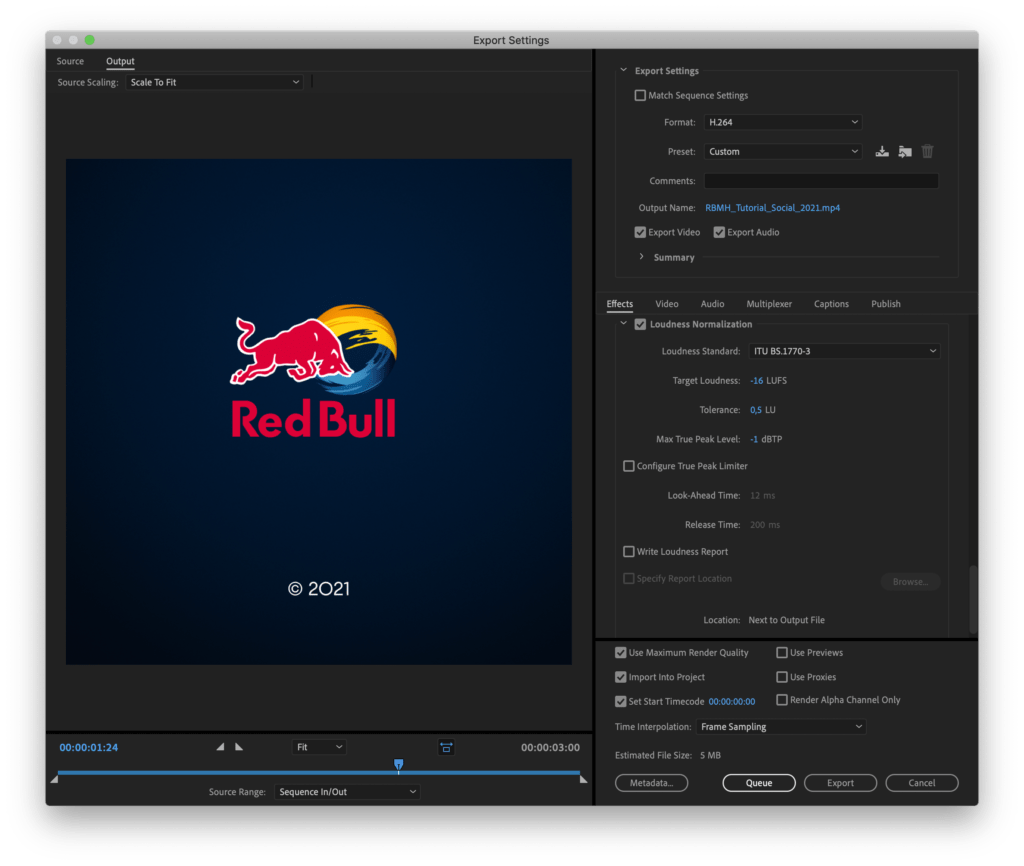Open the Source Range dropdown
Viewport: 1024px width, 866px height.
[347, 792]
